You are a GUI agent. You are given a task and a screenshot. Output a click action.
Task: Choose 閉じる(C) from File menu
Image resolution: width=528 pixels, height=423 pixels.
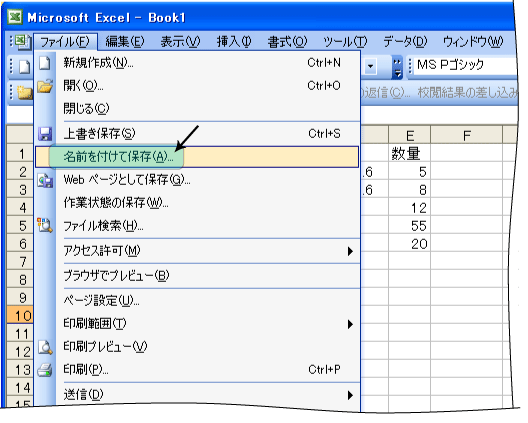(x=197, y=108)
